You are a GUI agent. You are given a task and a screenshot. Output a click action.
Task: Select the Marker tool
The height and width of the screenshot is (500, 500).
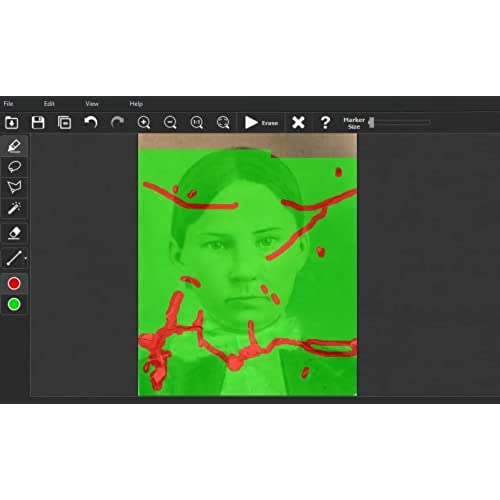[x=14, y=146]
